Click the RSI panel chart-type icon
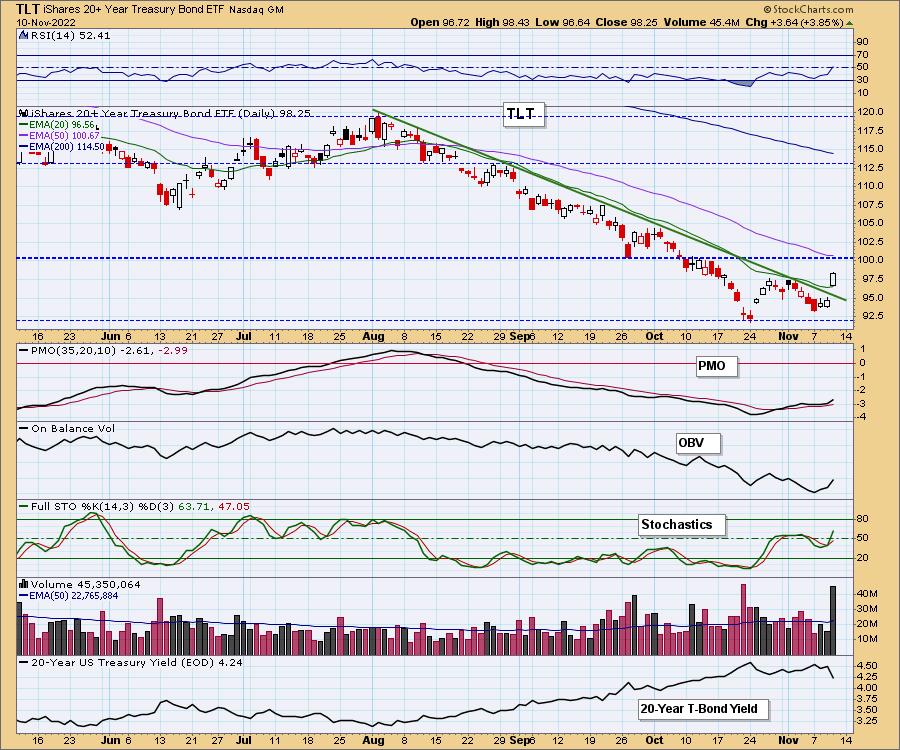Screen dimensions: 900x750 [x=24, y=36]
